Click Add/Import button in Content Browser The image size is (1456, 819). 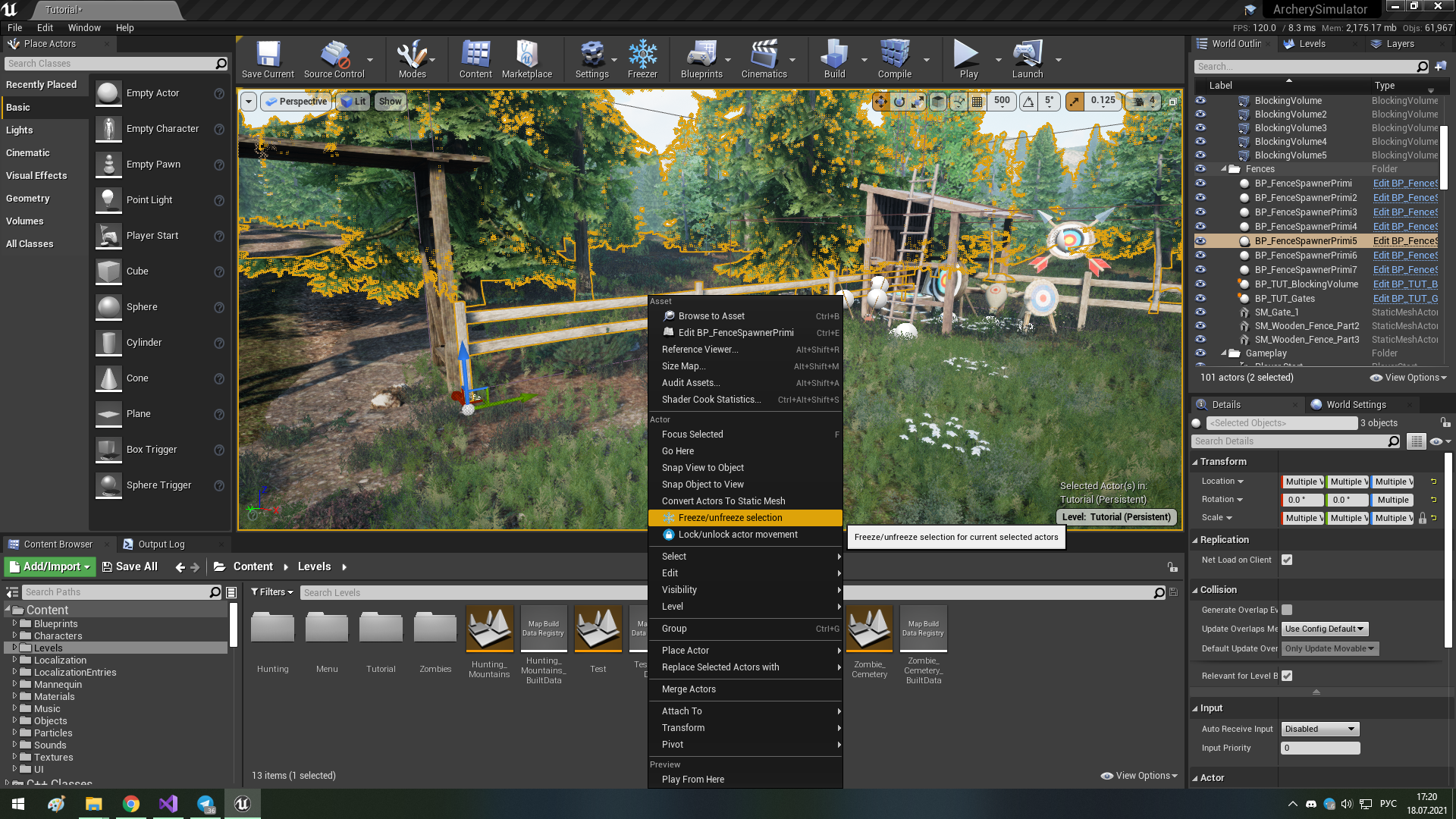[49, 566]
